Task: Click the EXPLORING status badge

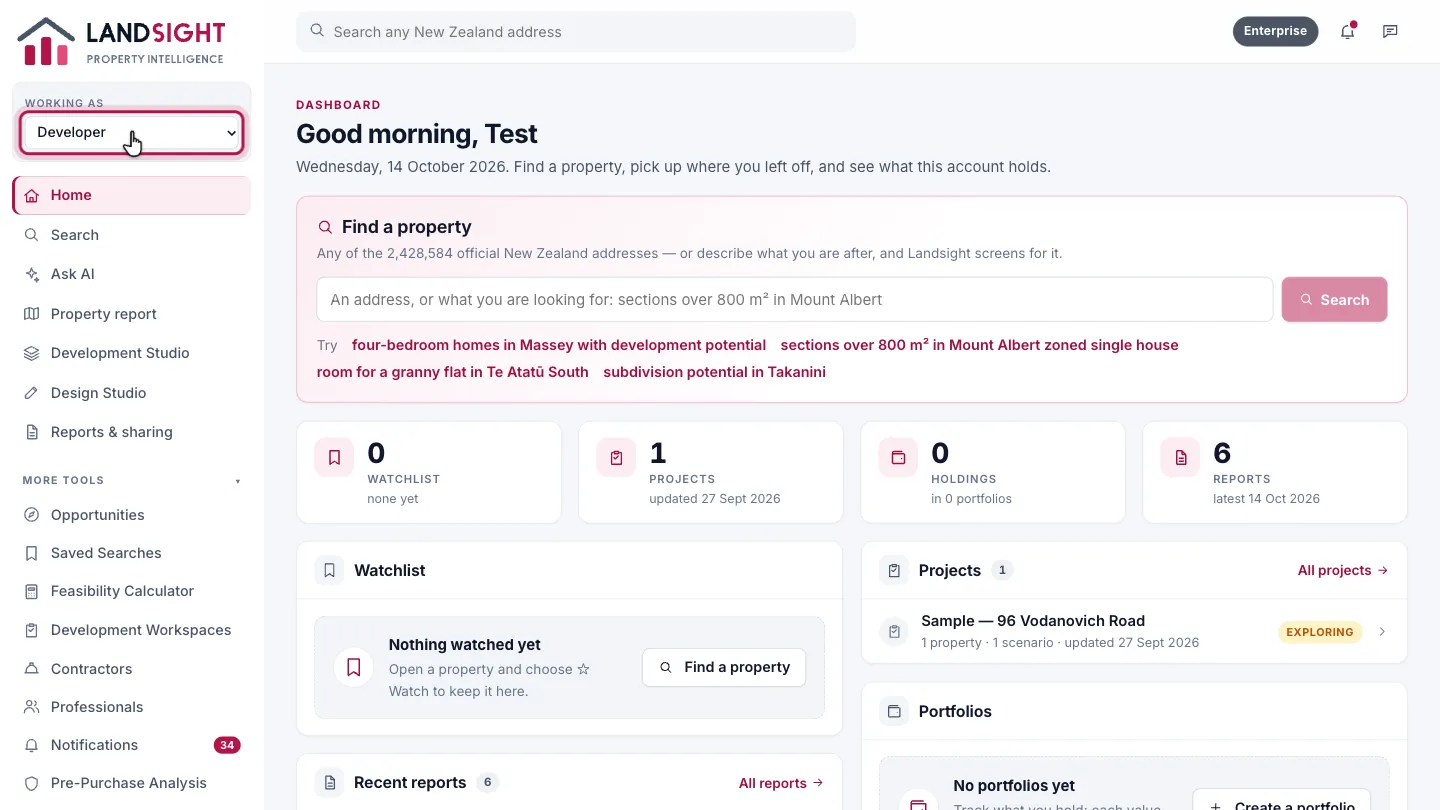Action: click(x=1320, y=632)
